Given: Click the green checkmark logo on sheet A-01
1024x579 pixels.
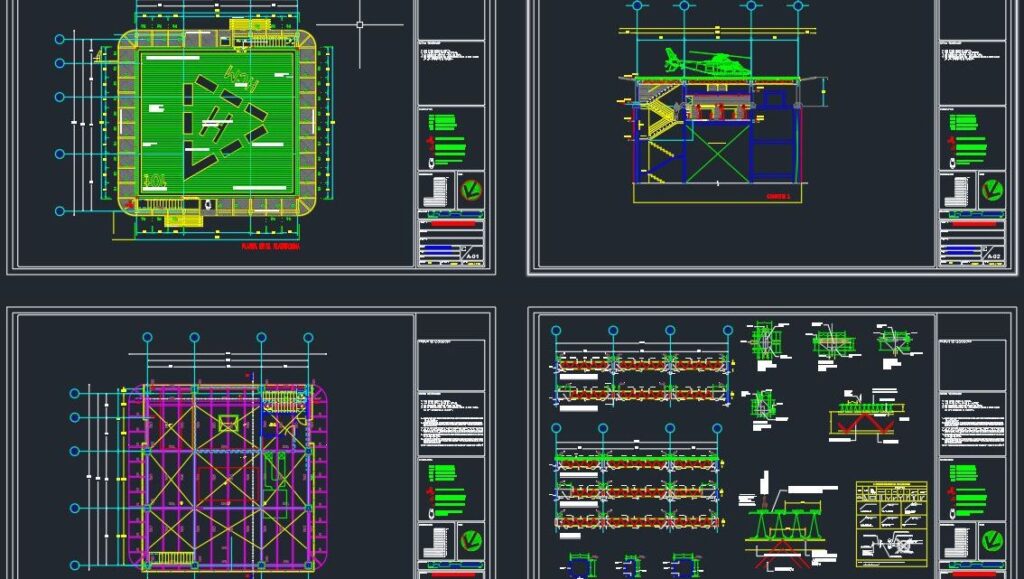Looking at the screenshot, I should (x=468, y=190).
